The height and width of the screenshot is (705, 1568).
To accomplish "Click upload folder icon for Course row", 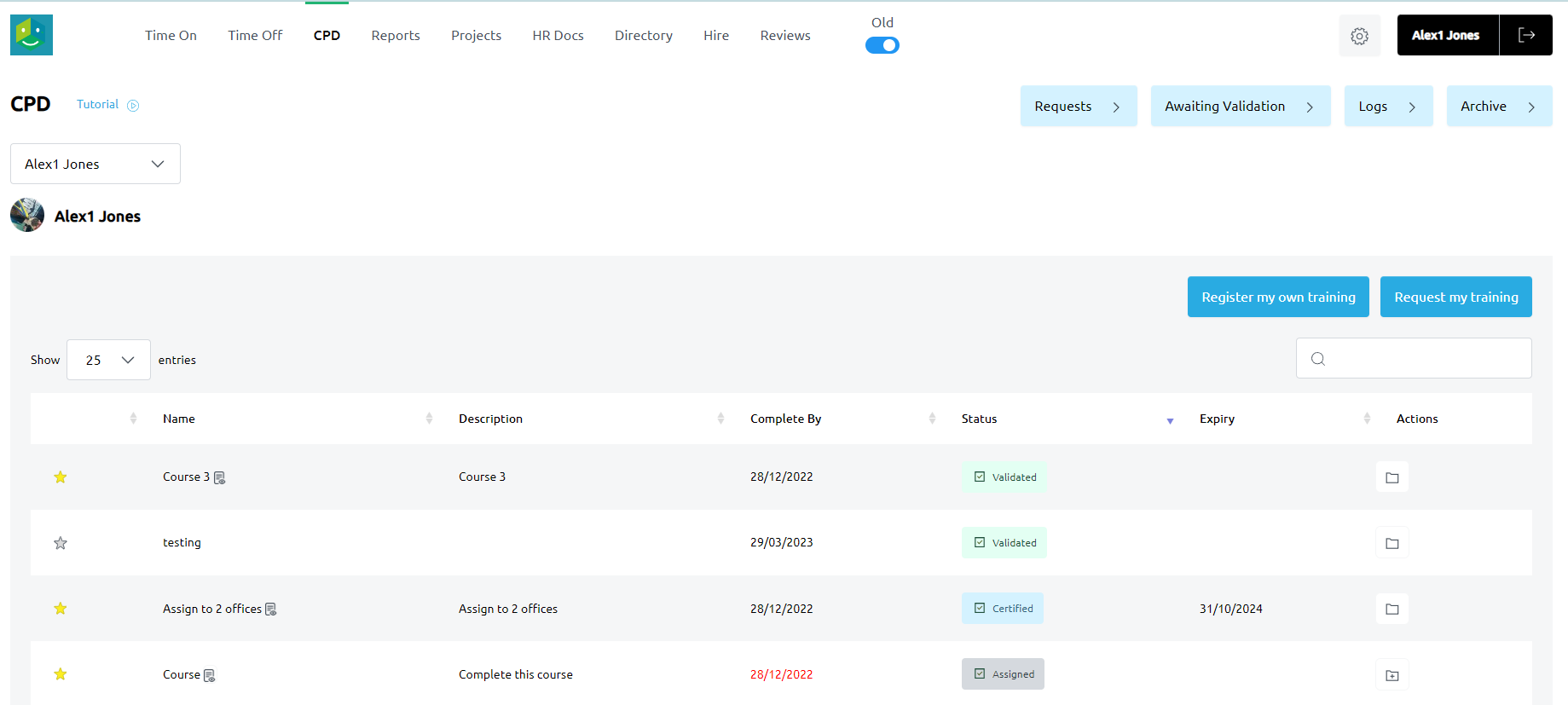I will 1392,675.
